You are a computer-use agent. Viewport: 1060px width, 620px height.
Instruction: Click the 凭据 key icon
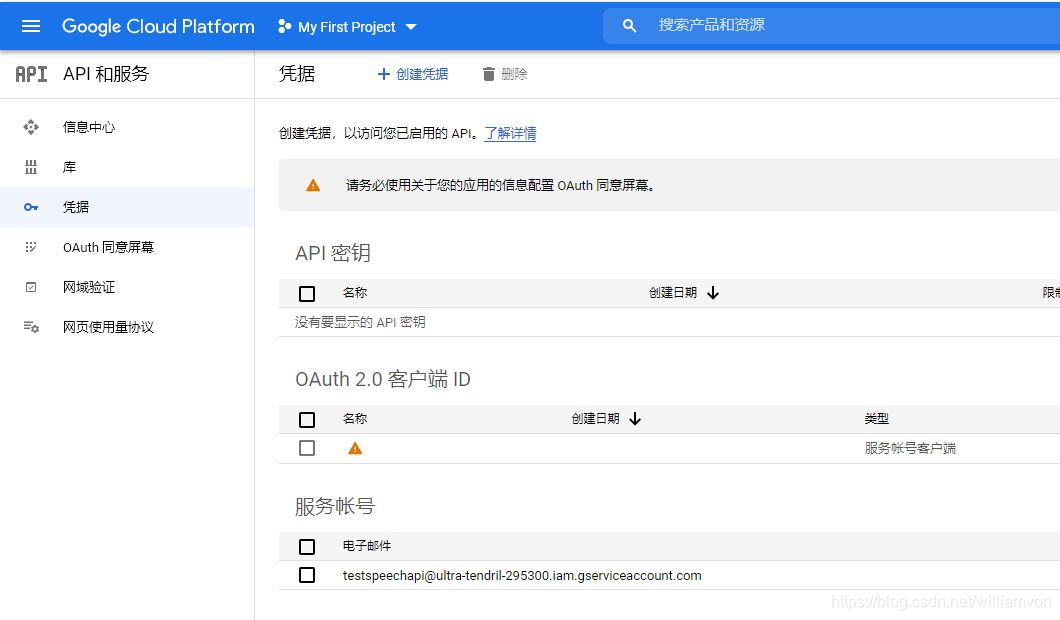[31, 207]
